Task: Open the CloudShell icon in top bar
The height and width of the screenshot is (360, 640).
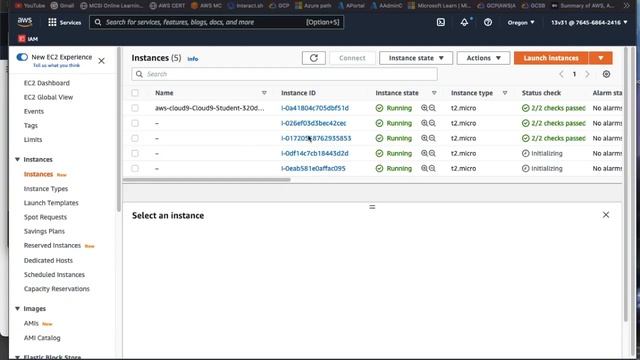Action: (x=441, y=22)
